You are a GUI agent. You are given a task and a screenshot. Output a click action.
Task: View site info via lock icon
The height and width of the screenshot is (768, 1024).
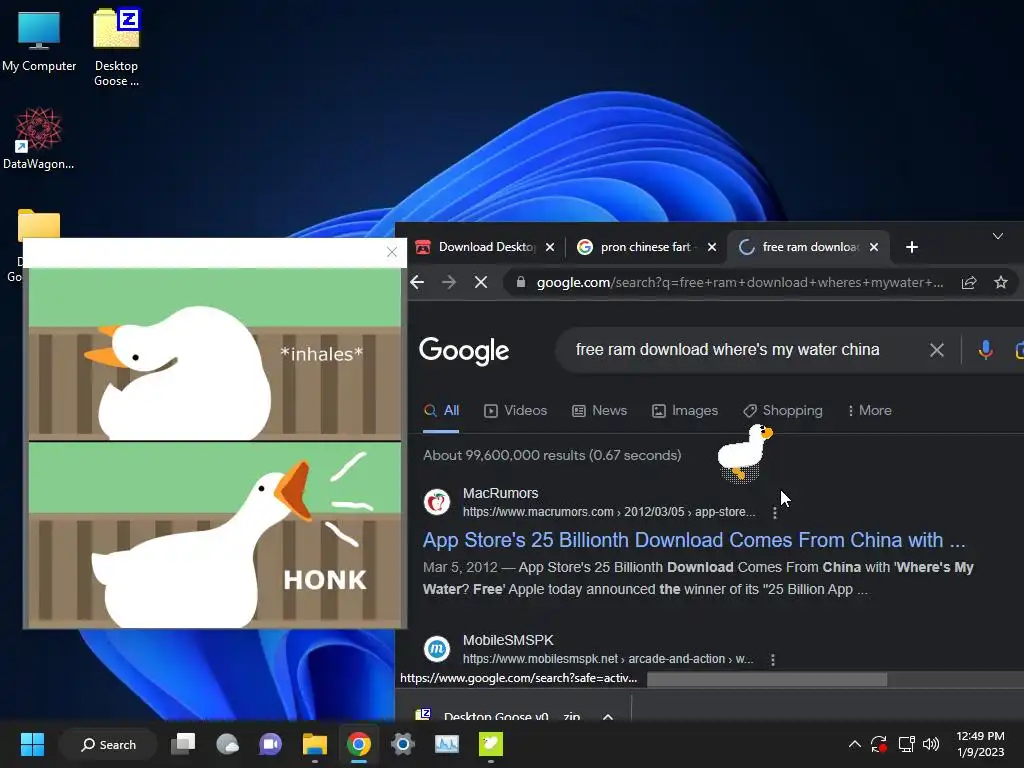pos(520,282)
